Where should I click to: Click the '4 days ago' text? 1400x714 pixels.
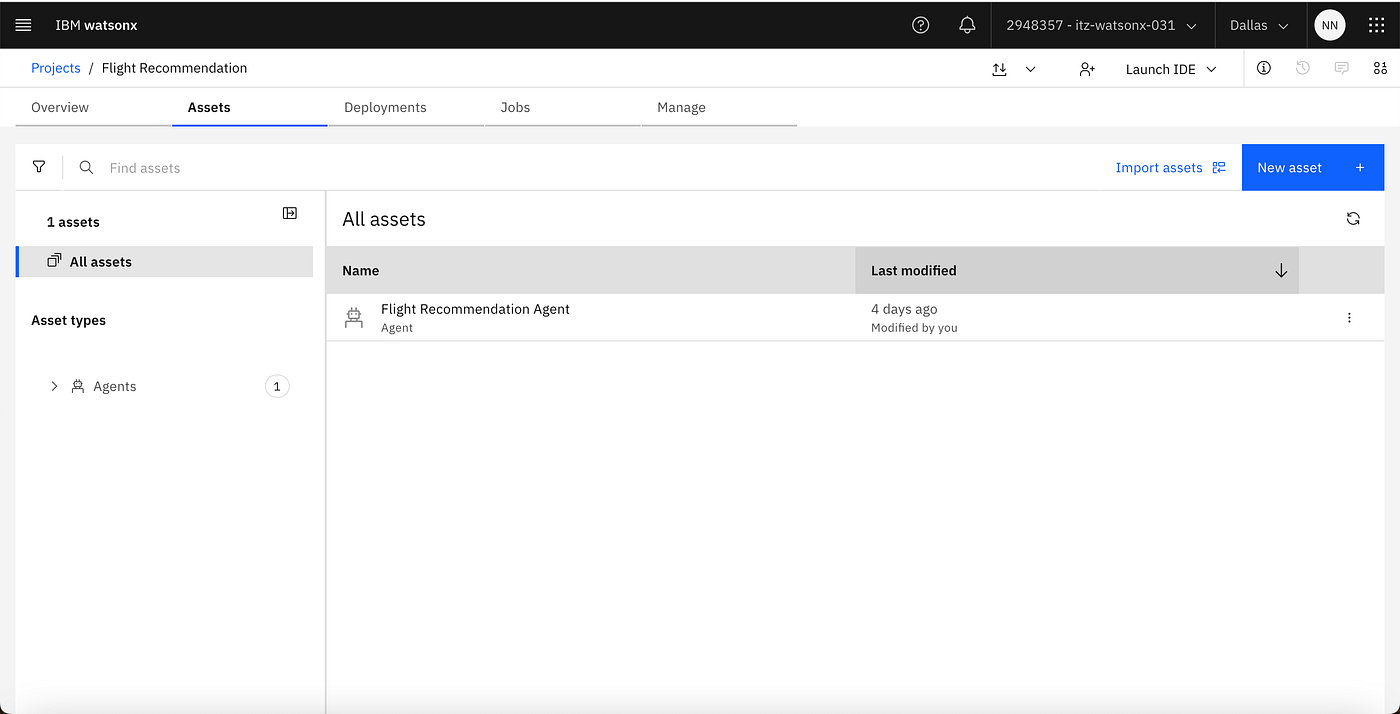(904, 309)
